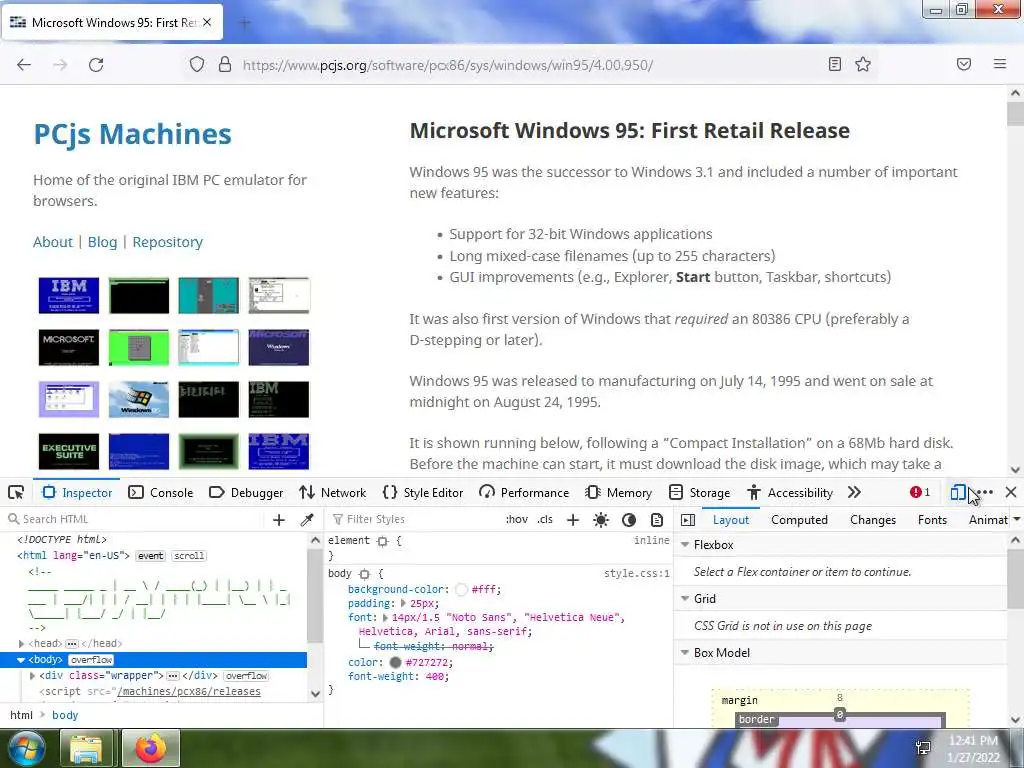1024x768 pixels.
Task: Open the Windows Start menu orb
Action: 26,748
